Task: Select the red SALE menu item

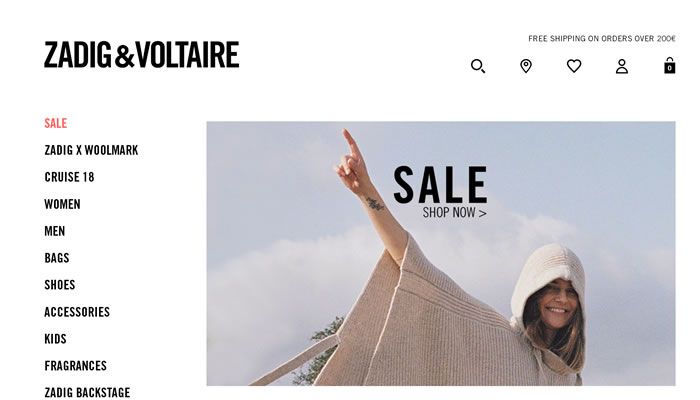Action: (x=55, y=123)
